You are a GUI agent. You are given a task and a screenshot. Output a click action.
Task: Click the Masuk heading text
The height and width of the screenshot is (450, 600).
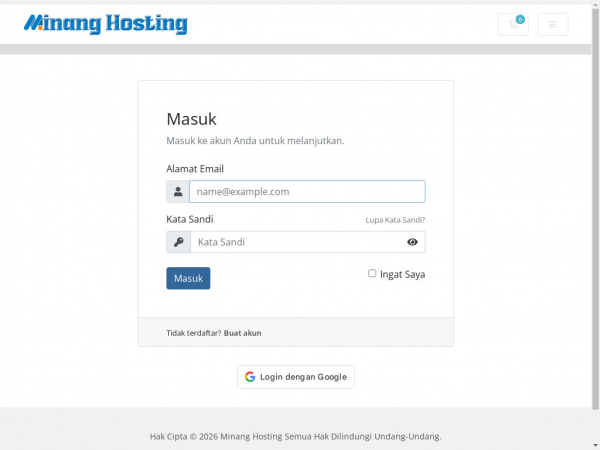[191, 119]
